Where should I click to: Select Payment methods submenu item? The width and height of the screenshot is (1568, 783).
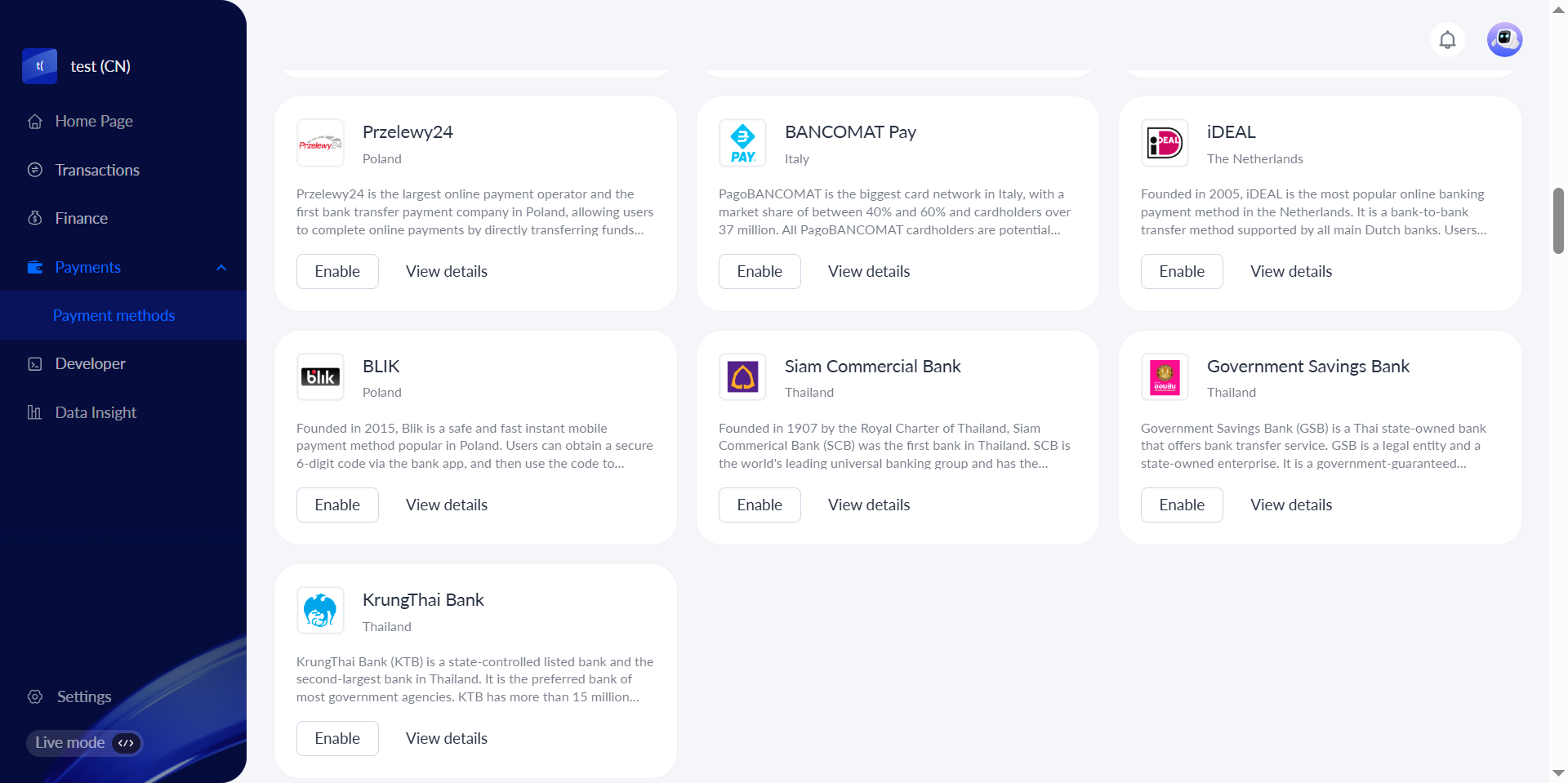(x=114, y=316)
